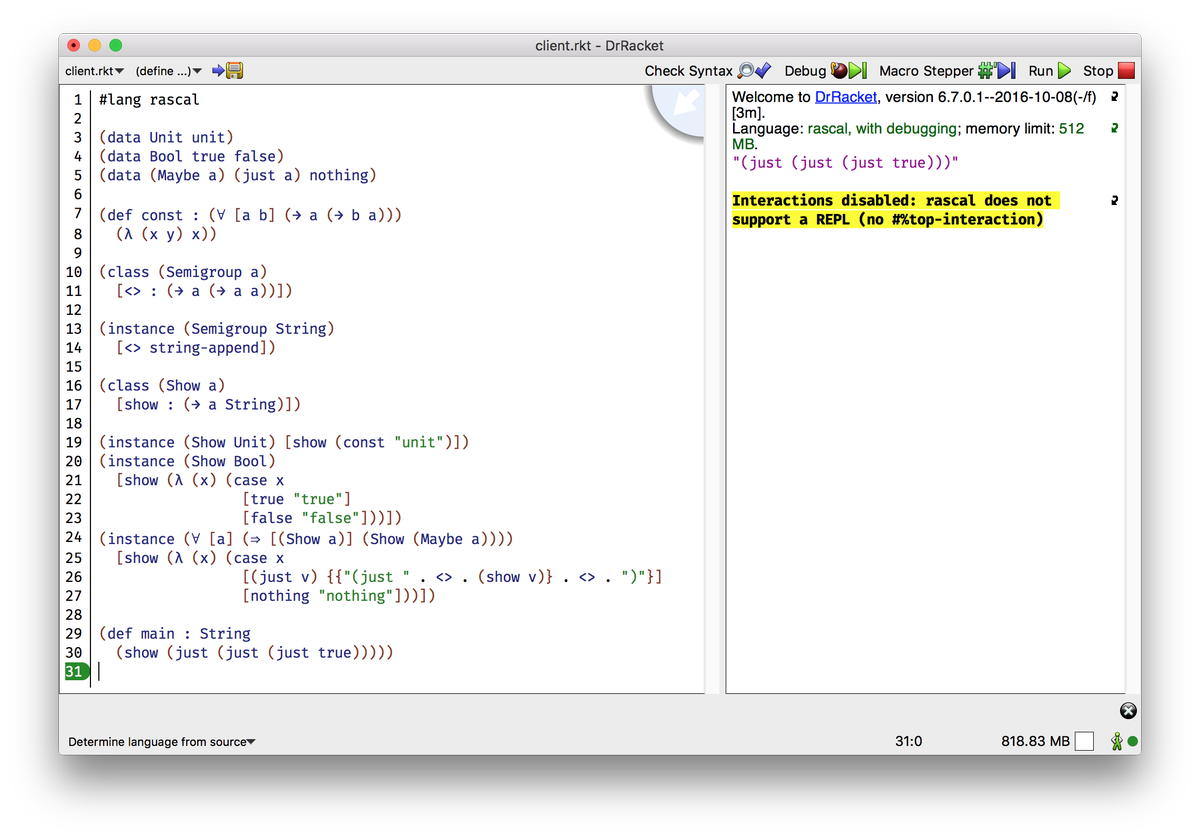Image resolution: width=1200 pixels, height=839 pixels.
Task: Click the 31:0 cursor position indicator
Action: pos(908,742)
